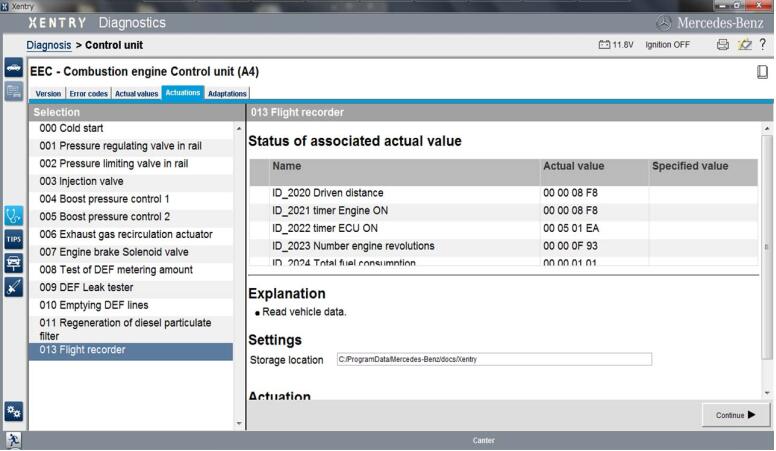
Task: Click ID_2021 timer Engine ON row
Action: [503, 211]
